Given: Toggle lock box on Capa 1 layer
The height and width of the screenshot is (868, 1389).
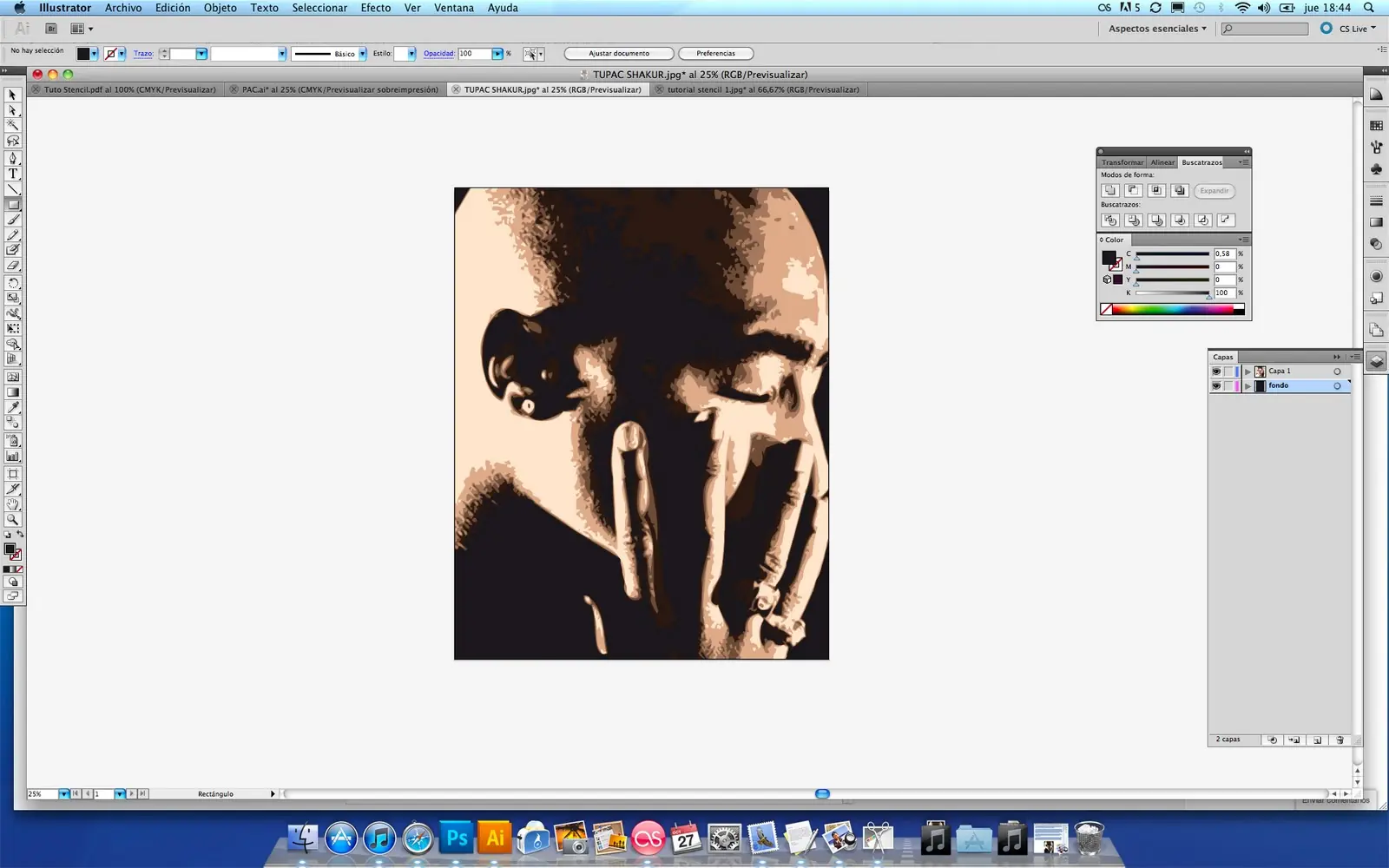Looking at the screenshot, I should [x=1228, y=372].
